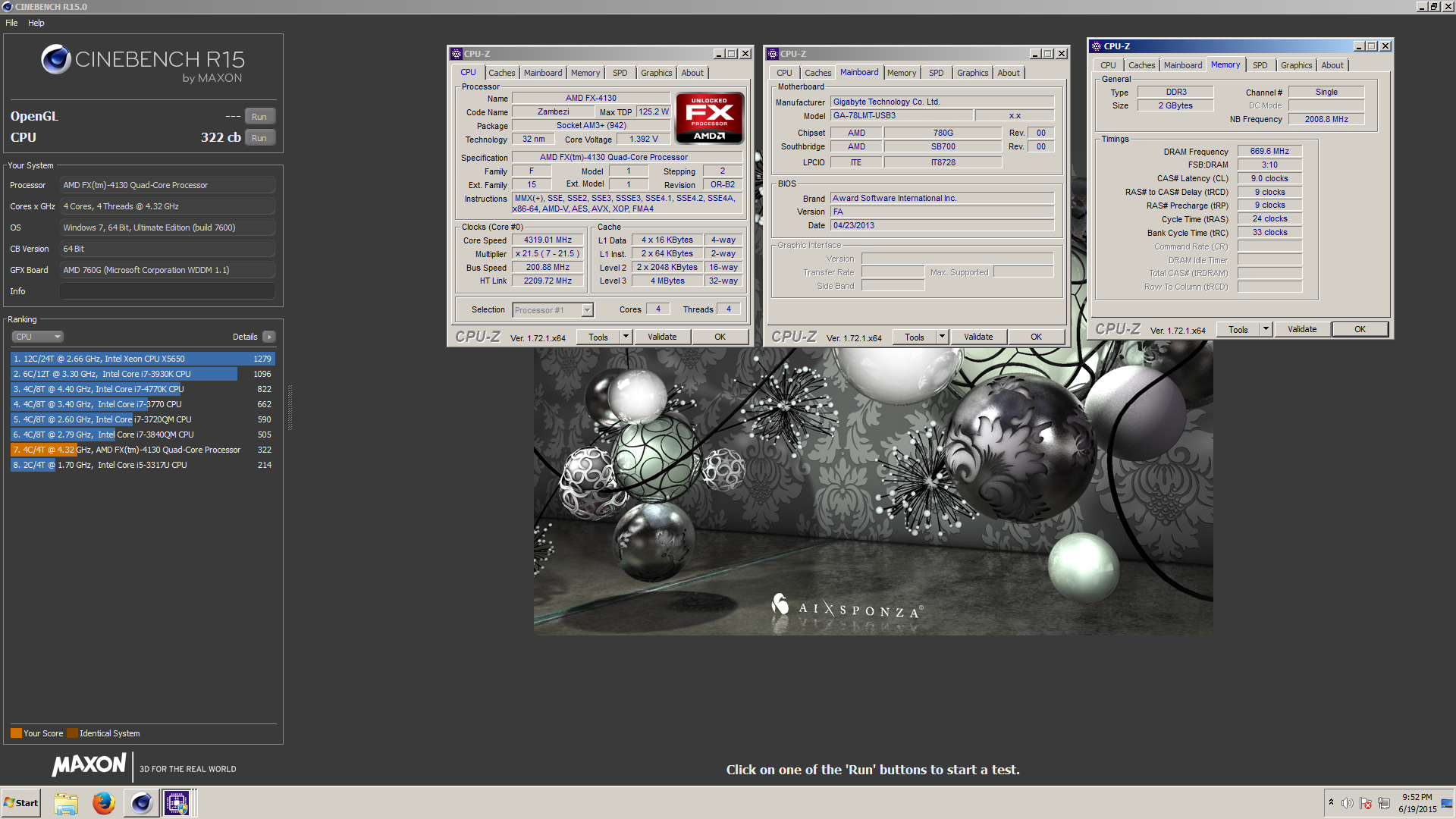Screen dimensions: 1456x819
Task: Click the Details arrow button in Ranking
Action: pos(269,337)
